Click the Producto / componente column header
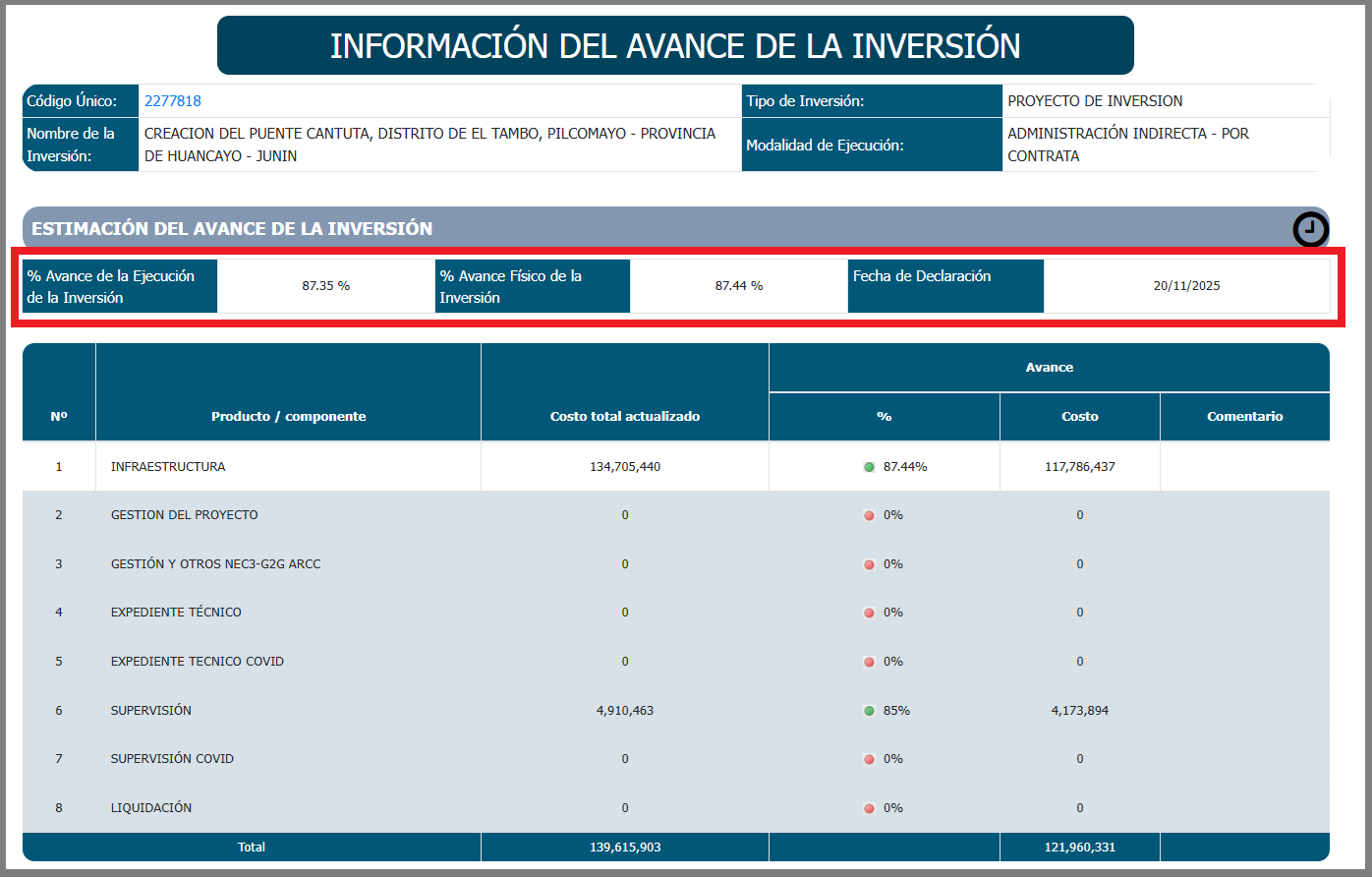The width and height of the screenshot is (1372, 878). pyautogui.click(x=288, y=417)
